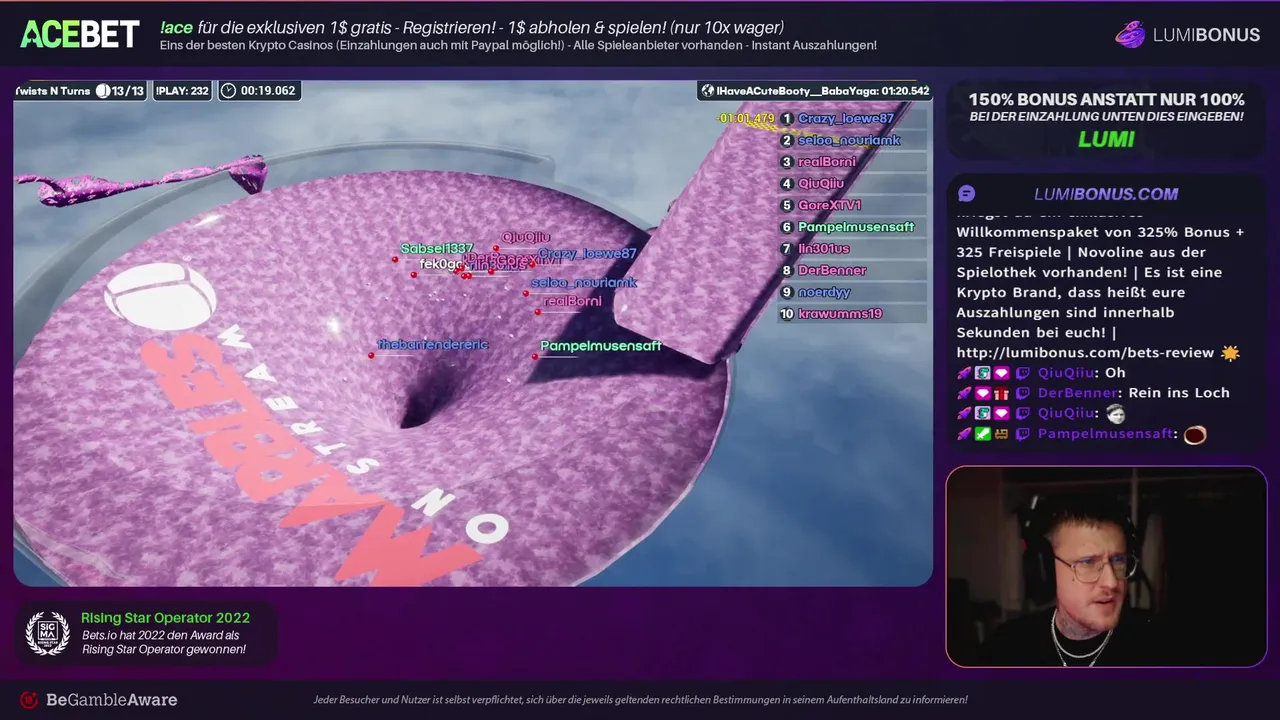Click the streamer webcam feed
This screenshot has height=720, width=1280.
click(1106, 566)
